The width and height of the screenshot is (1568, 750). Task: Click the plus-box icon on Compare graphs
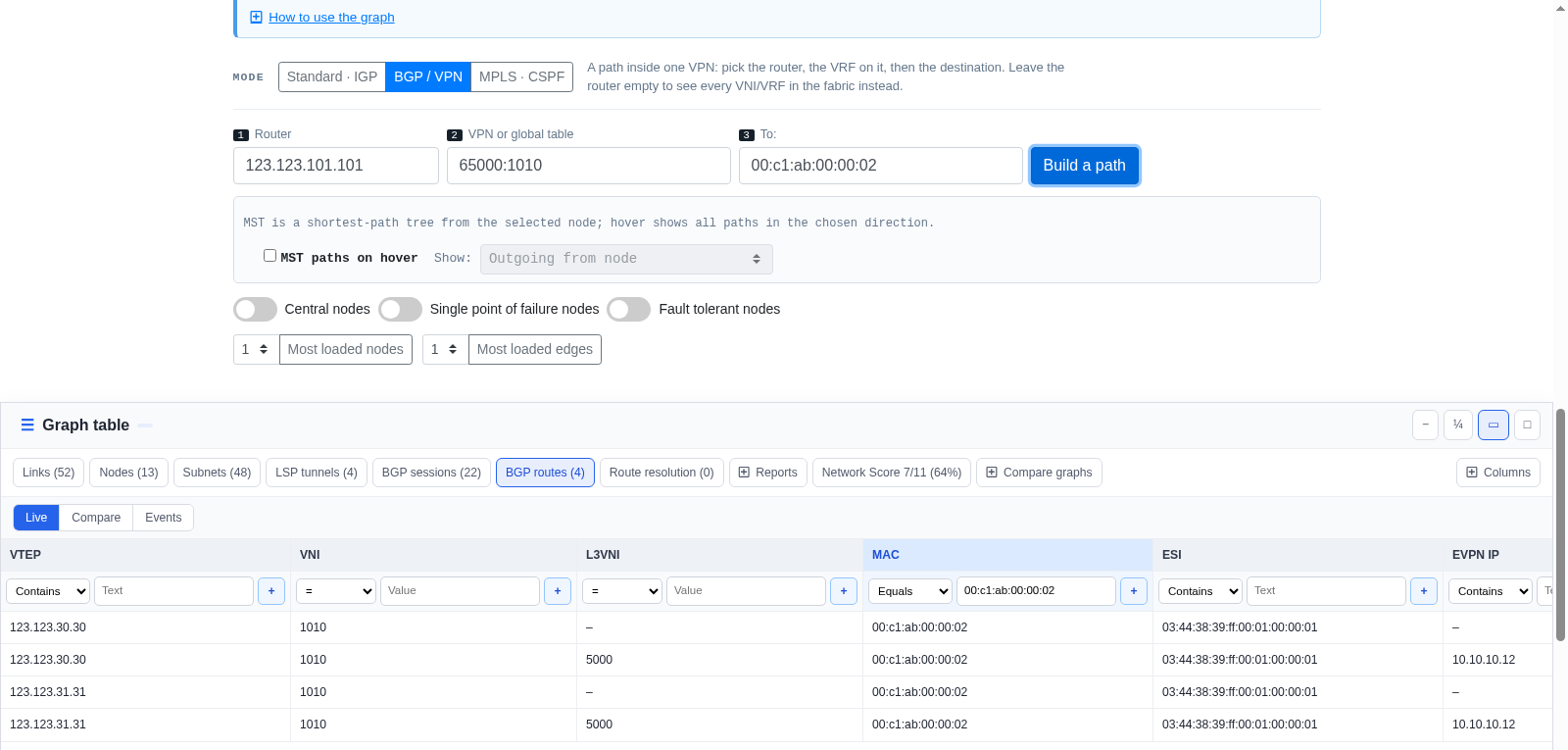point(992,473)
